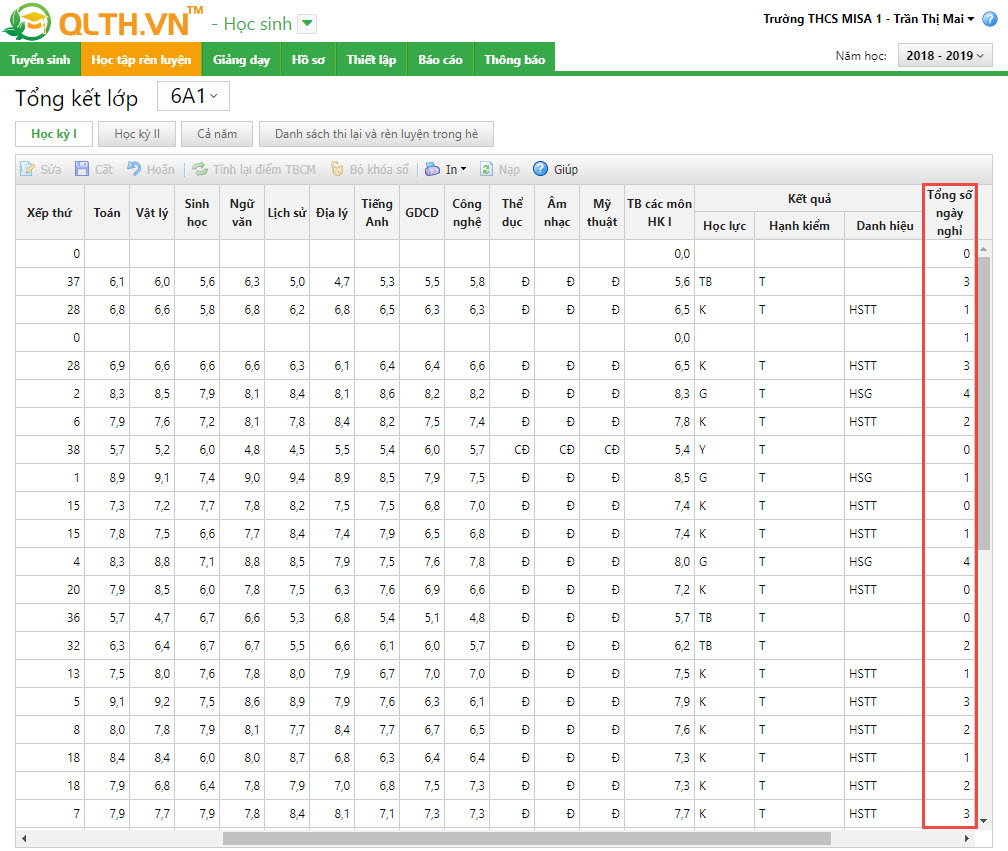The image size is (1008, 851).
Task: Expand the In print options arrow
Action: 464,169
